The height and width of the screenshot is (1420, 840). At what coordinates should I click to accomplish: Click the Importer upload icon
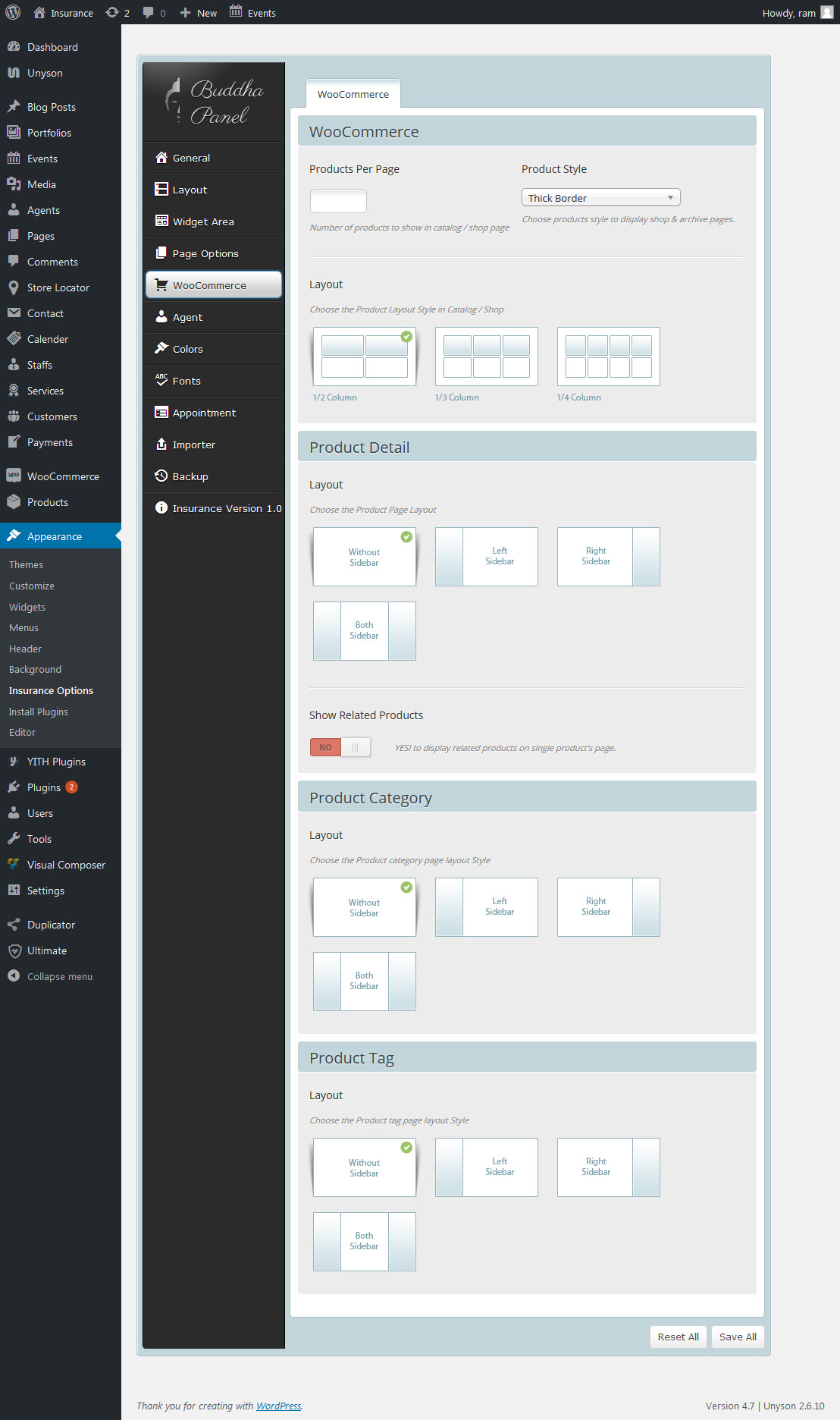(161, 444)
